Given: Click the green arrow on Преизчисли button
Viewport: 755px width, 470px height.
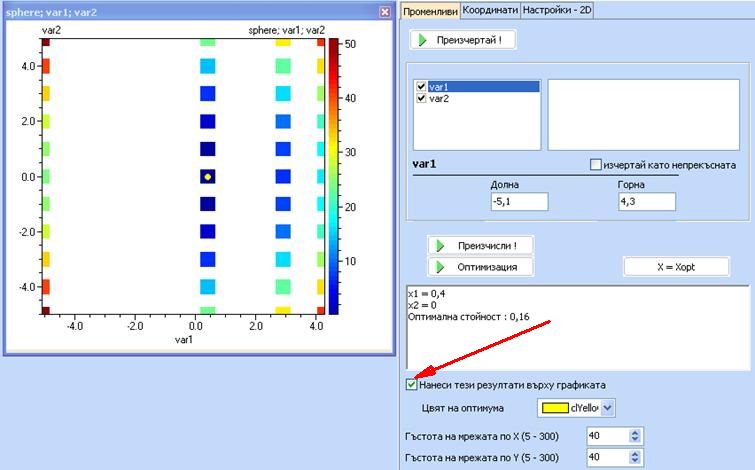Looking at the screenshot, I should pyautogui.click(x=440, y=245).
